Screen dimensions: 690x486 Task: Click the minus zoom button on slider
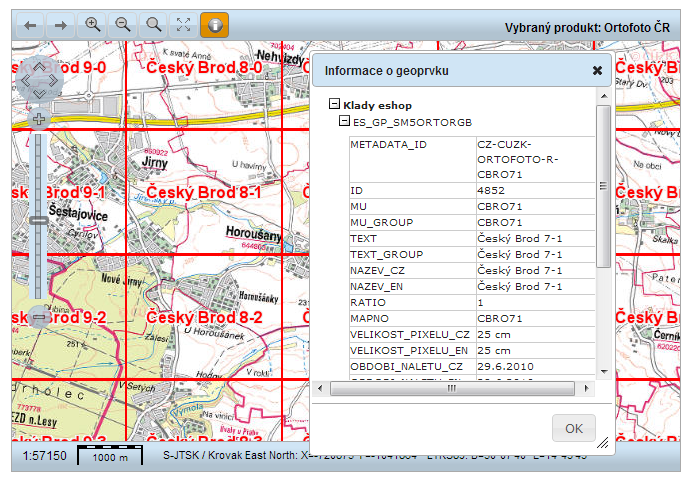[39, 317]
